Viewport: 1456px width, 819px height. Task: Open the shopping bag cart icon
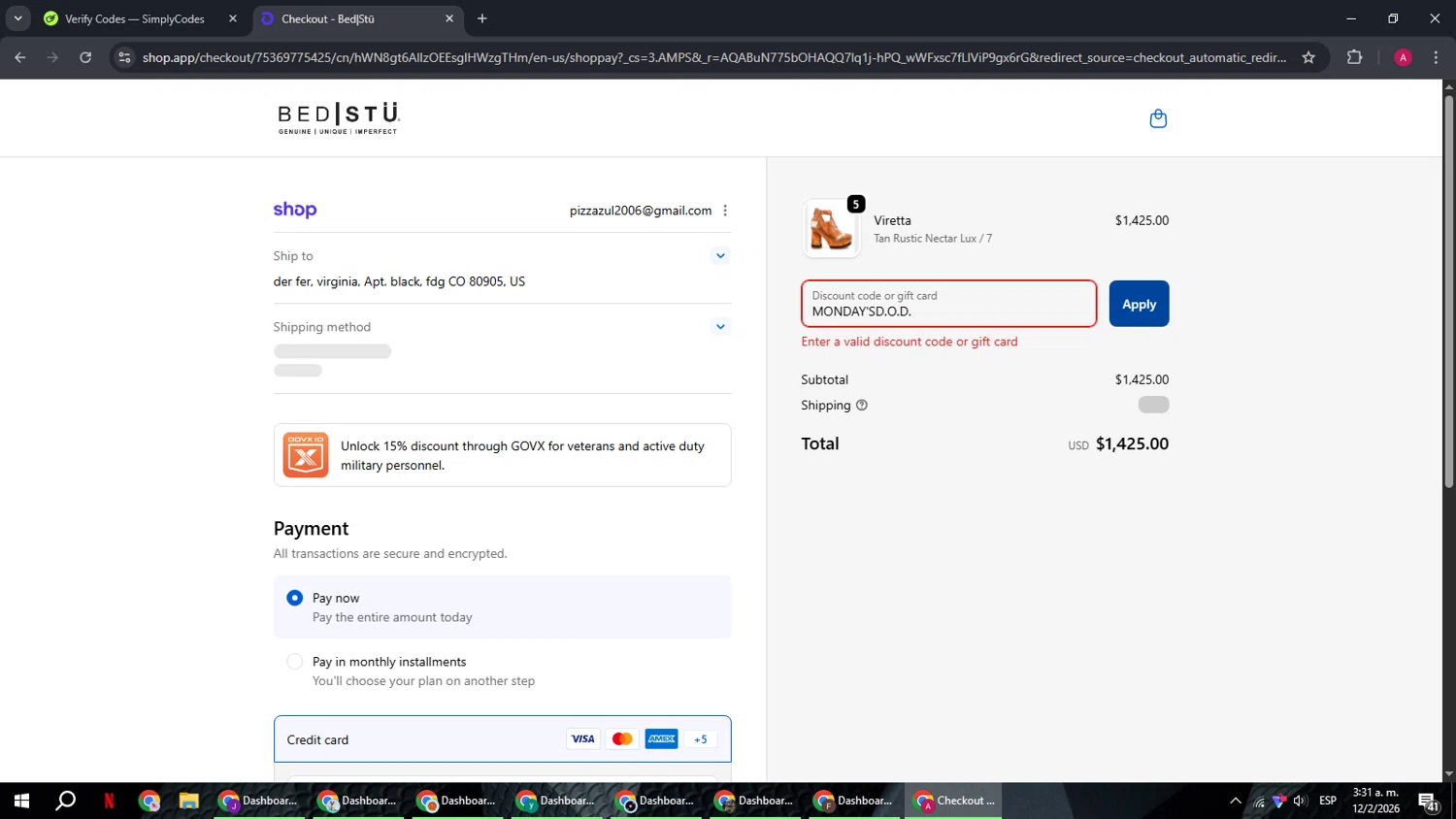(x=1158, y=118)
